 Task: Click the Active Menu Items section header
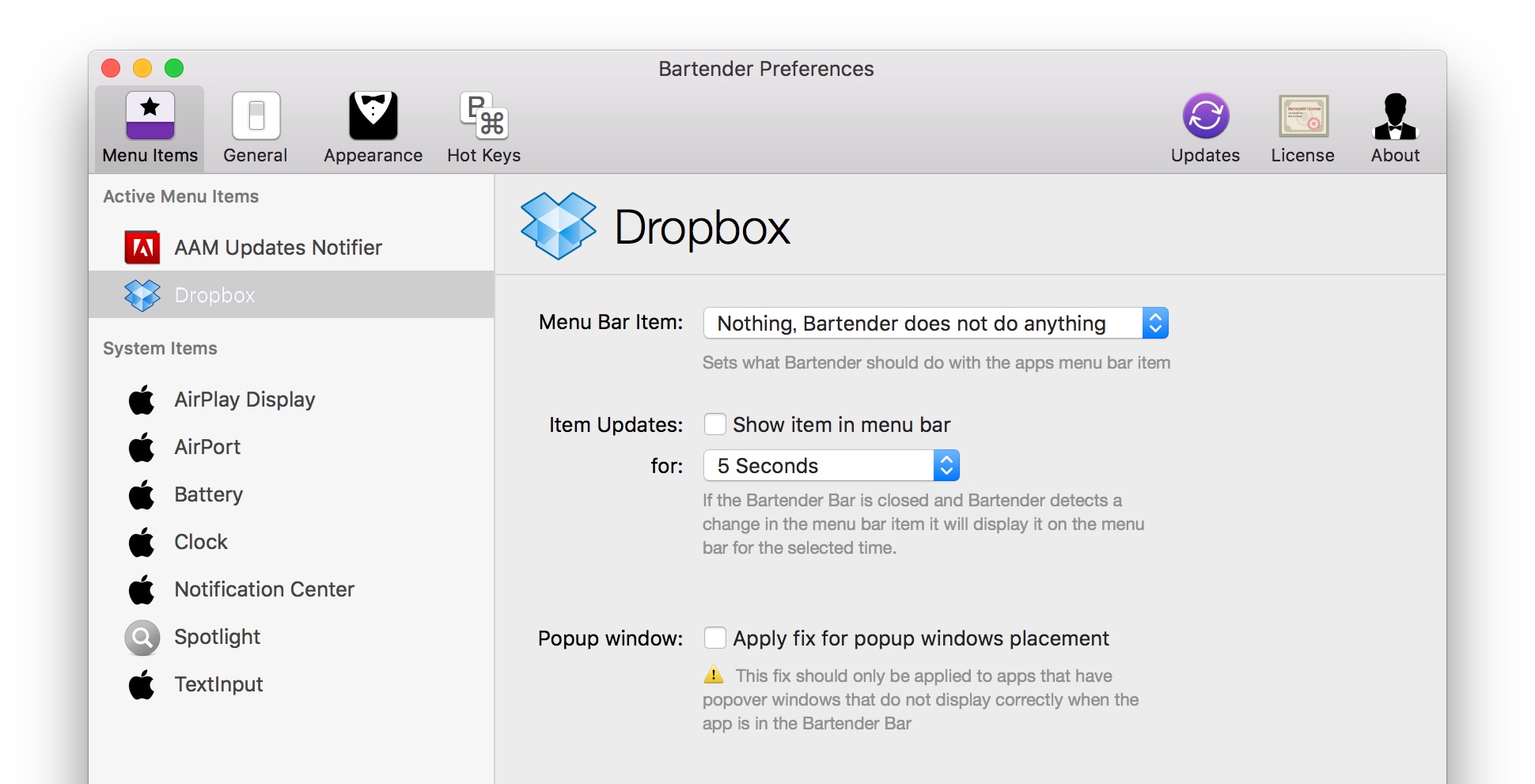coord(181,196)
